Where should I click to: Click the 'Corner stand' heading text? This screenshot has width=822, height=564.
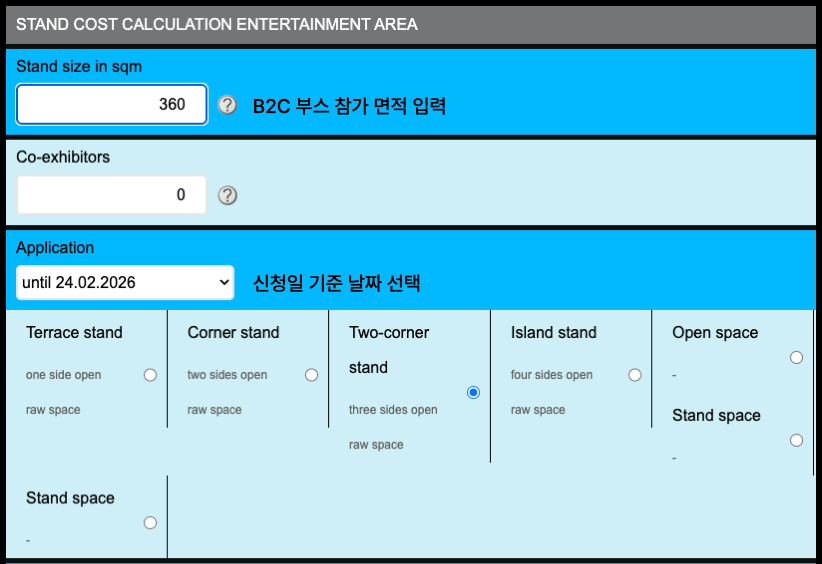[233, 332]
